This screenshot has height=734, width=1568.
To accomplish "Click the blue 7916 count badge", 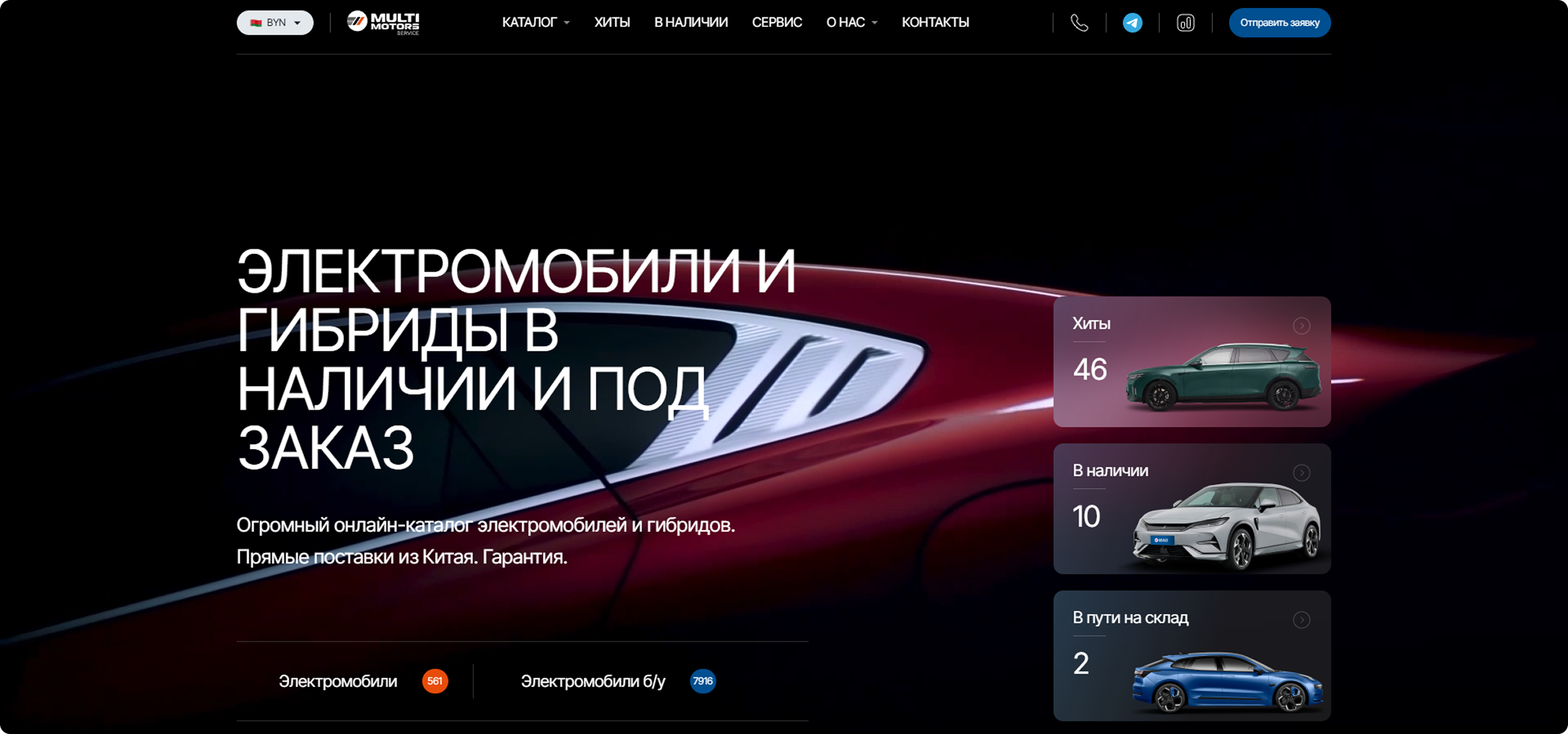I will (x=702, y=681).
